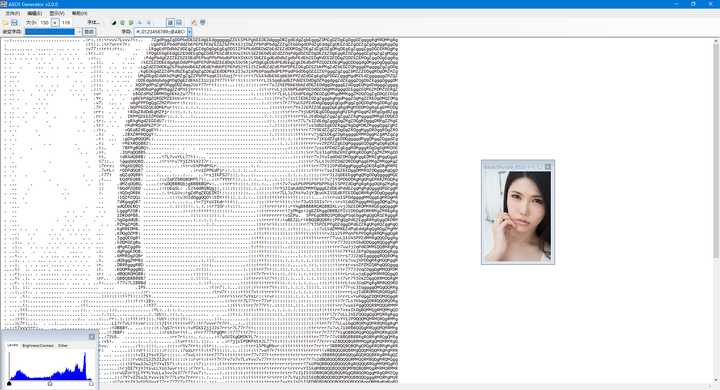Click the 字符 character set field
720x390 pixels.
(160, 32)
